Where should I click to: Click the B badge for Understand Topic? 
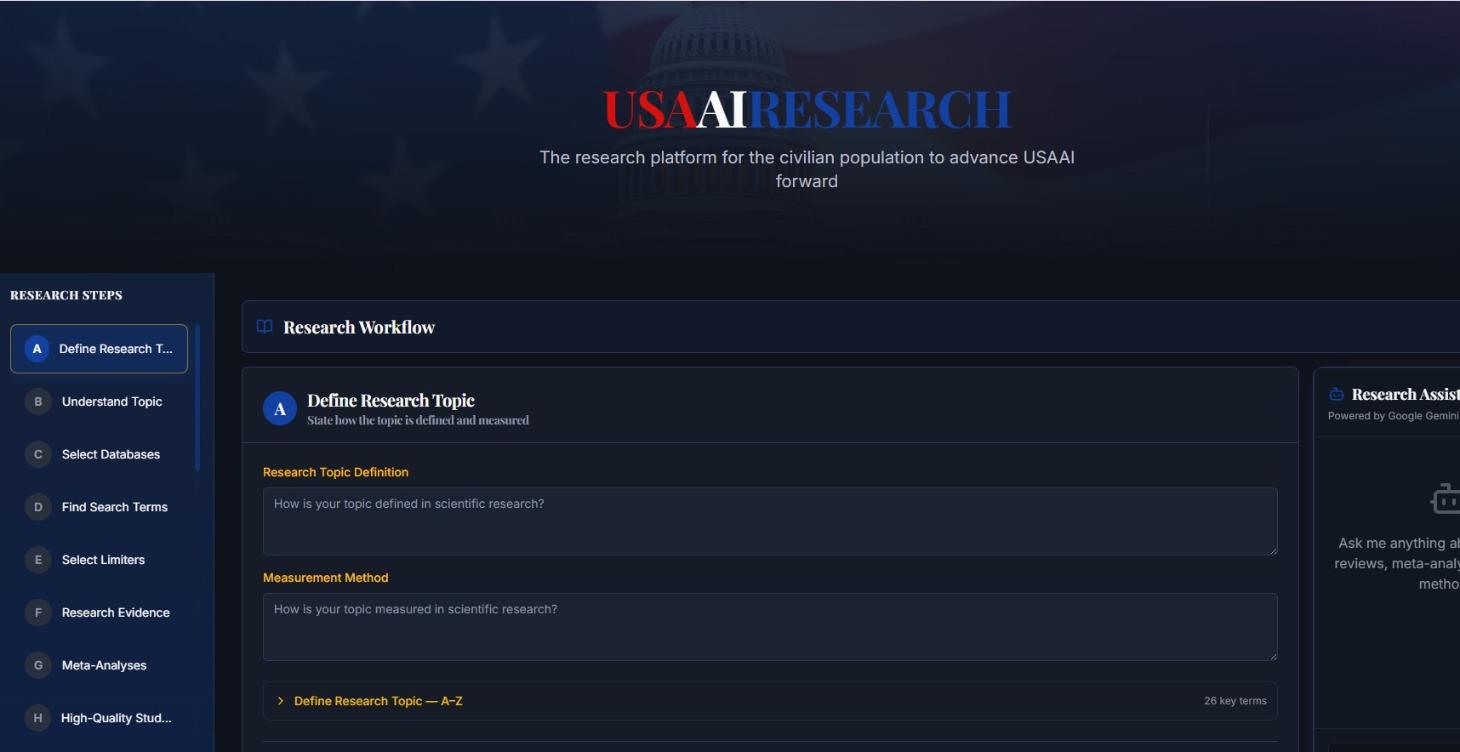point(37,401)
